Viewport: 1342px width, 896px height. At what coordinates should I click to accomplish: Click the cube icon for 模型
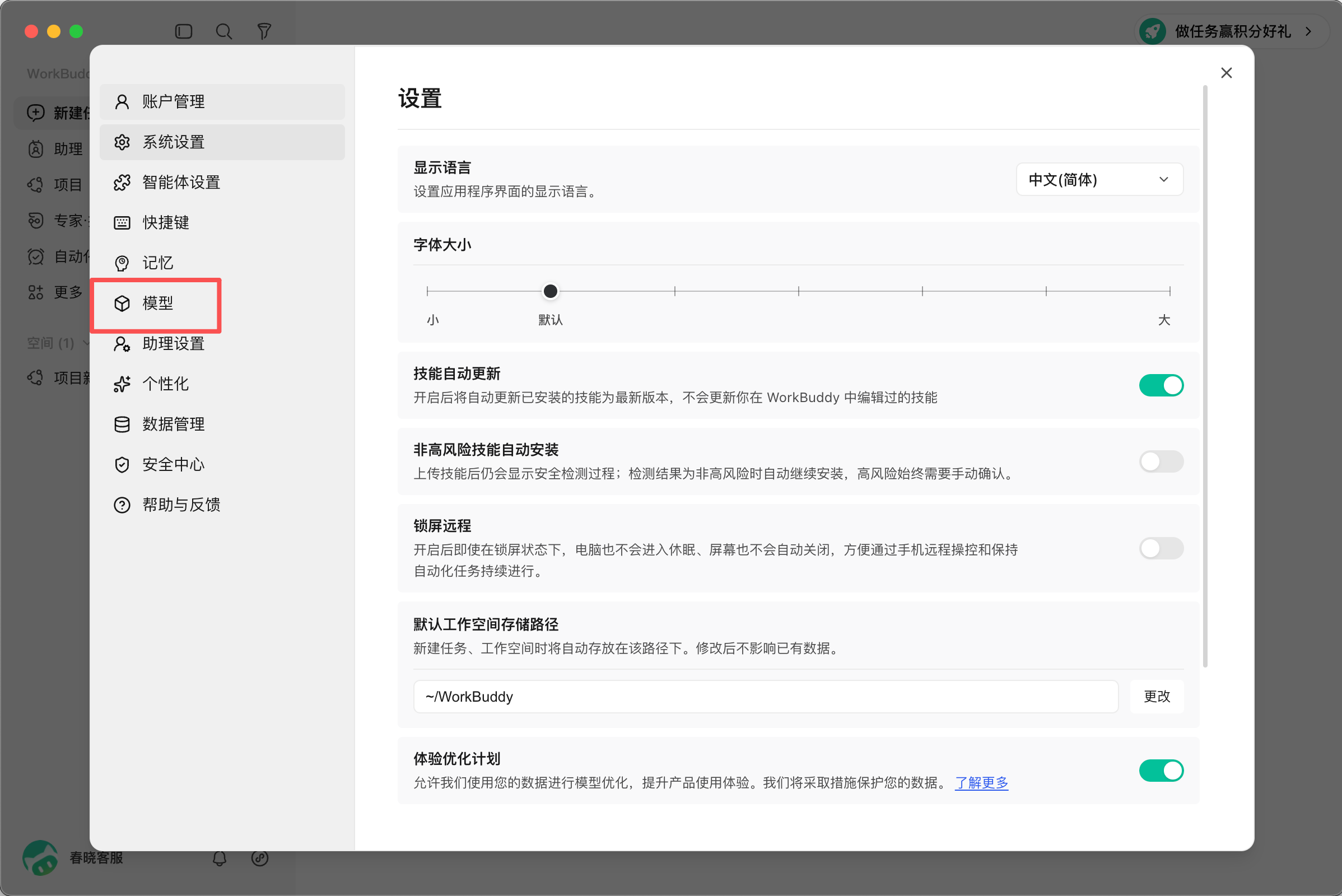click(122, 304)
